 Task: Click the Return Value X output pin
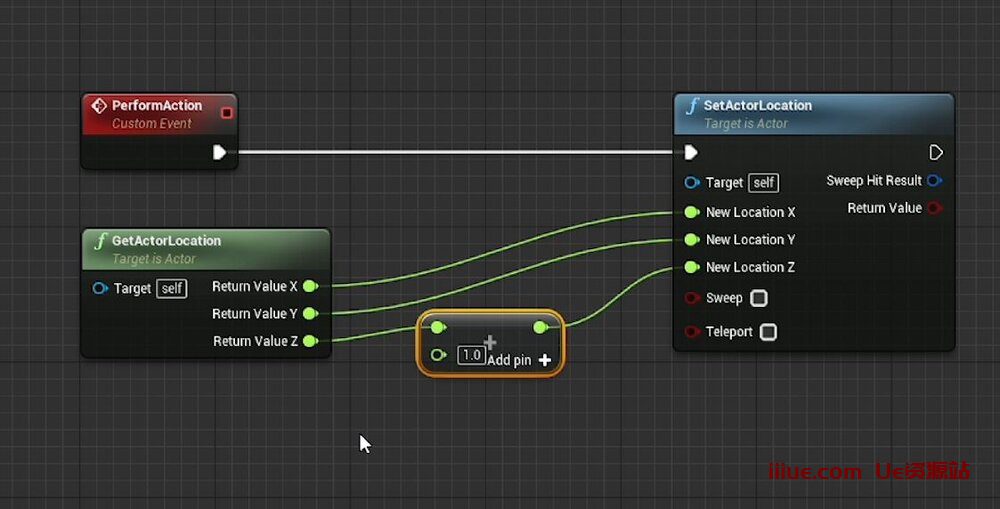pyautogui.click(x=311, y=286)
